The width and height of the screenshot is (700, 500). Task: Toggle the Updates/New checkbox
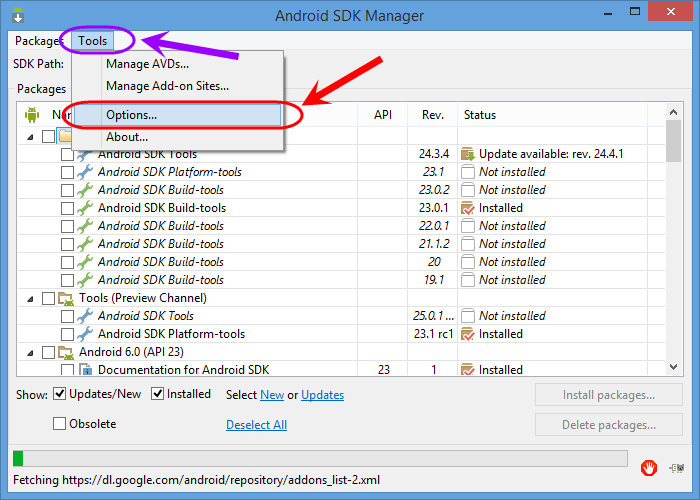(59, 394)
